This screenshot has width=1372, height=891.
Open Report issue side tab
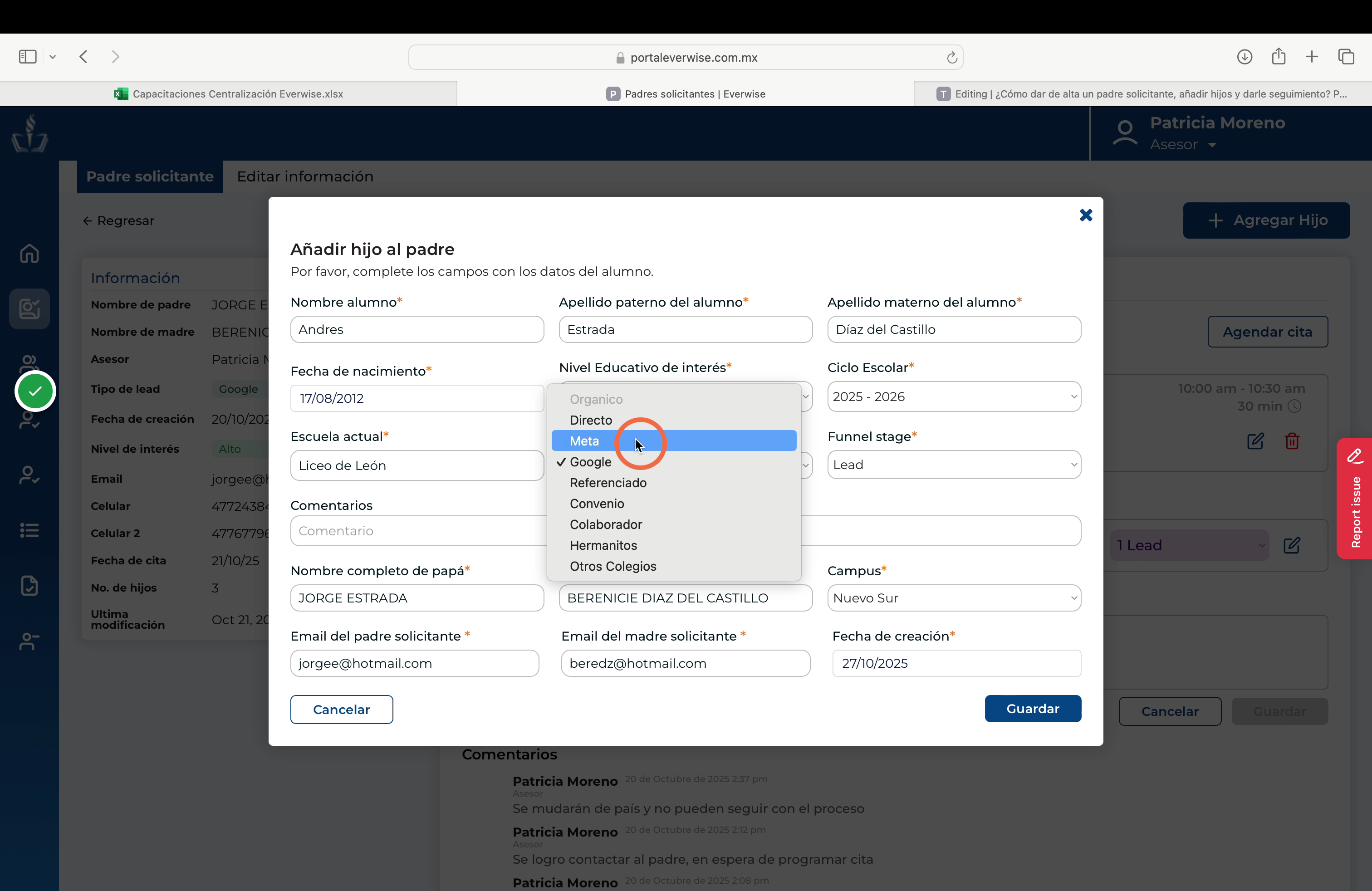(x=1354, y=499)
